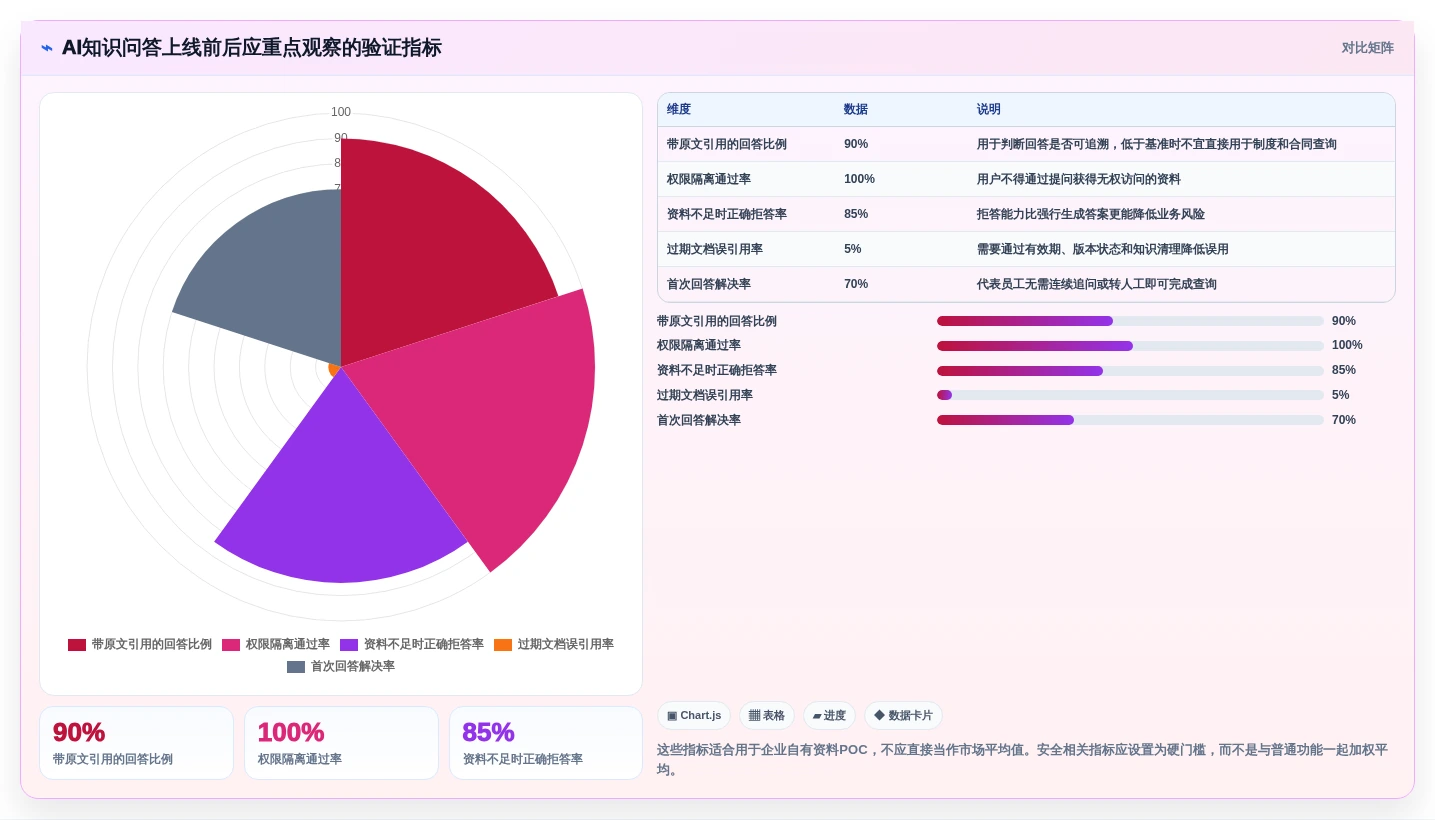This screenshot has height=820, width=1435.
Task: Click the footer note about 企业自有资料POC
Action: [x=1022, y=759]
